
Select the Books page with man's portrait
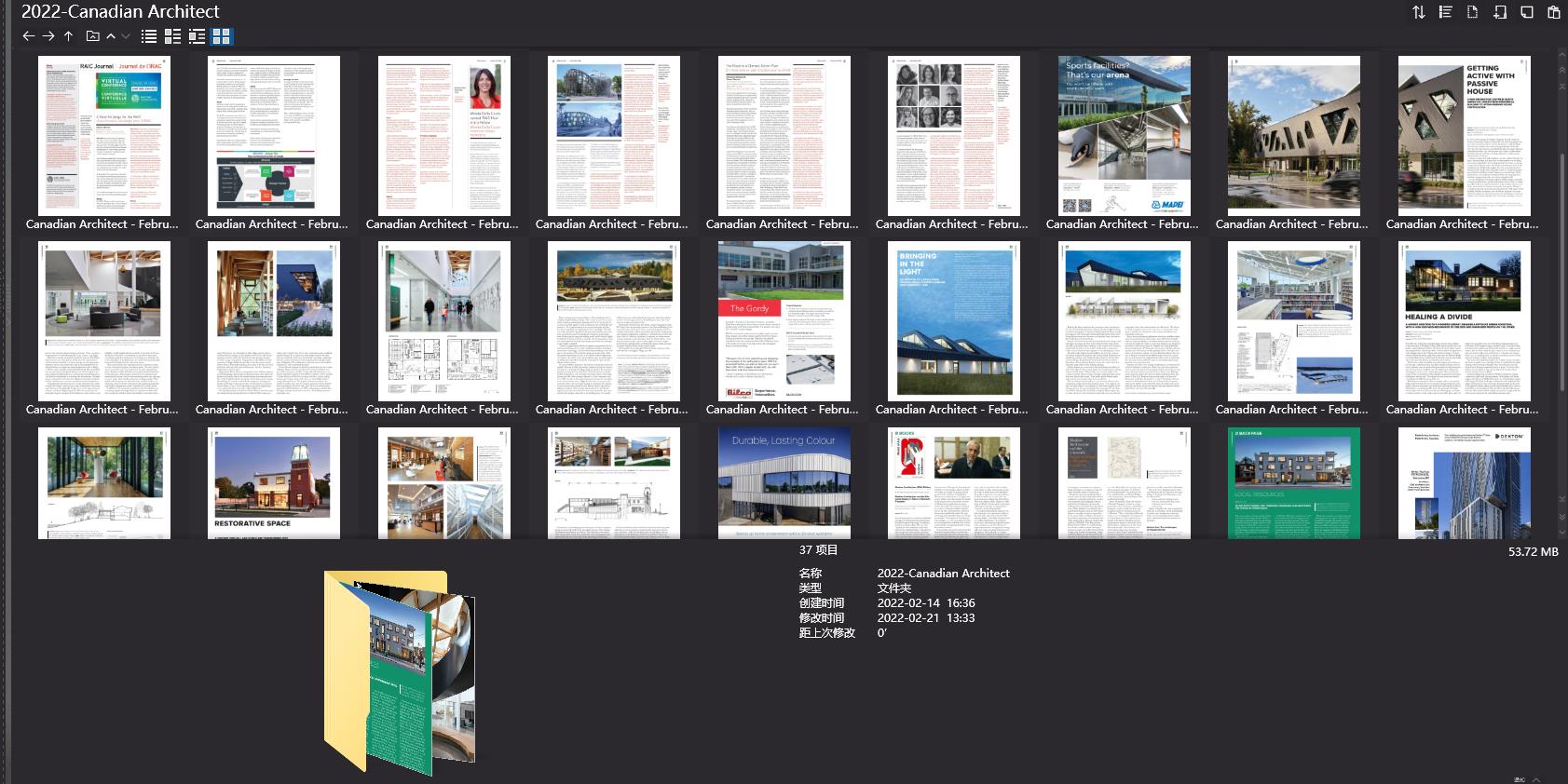[953, 483]
